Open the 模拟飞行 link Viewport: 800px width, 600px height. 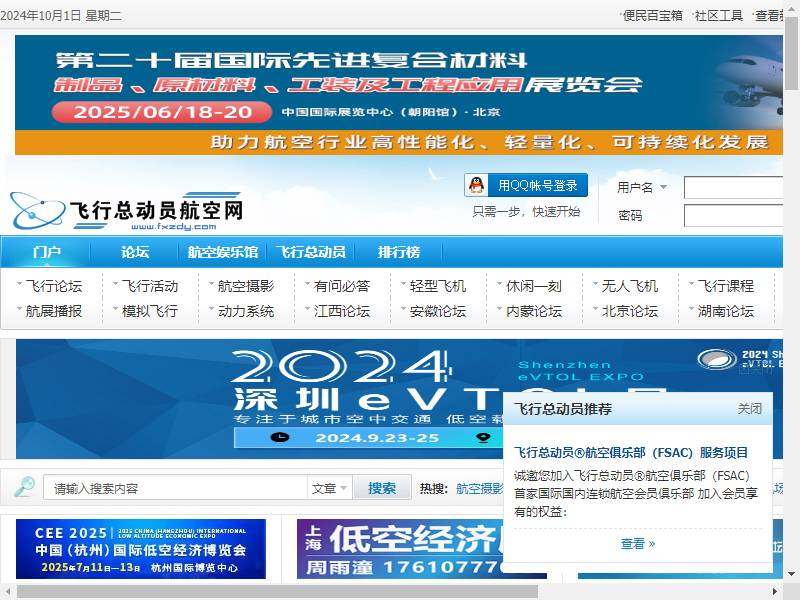point(149,311)
